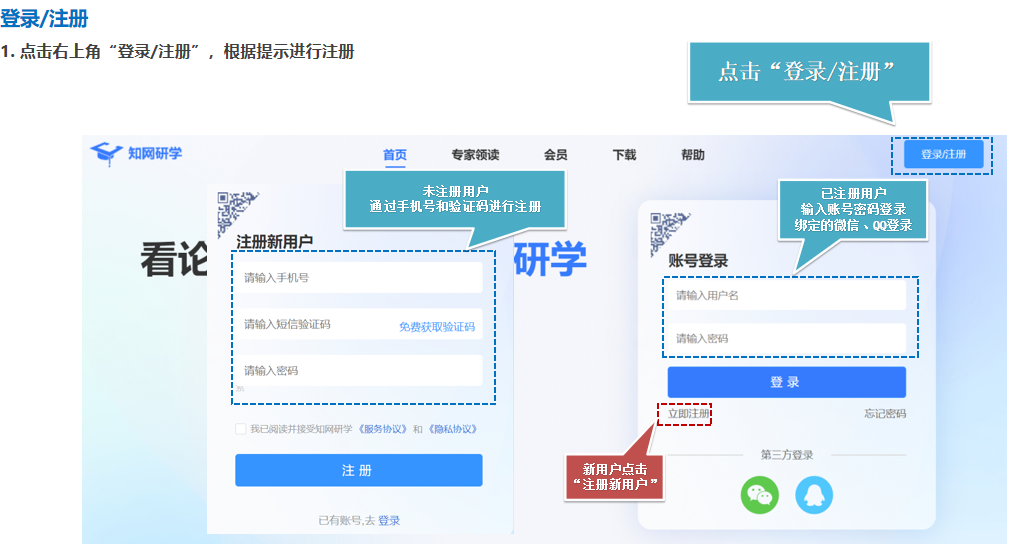Screen dimensions: 1016x548
Task: Click the 第三方登录 label
Action: point(787,455)
